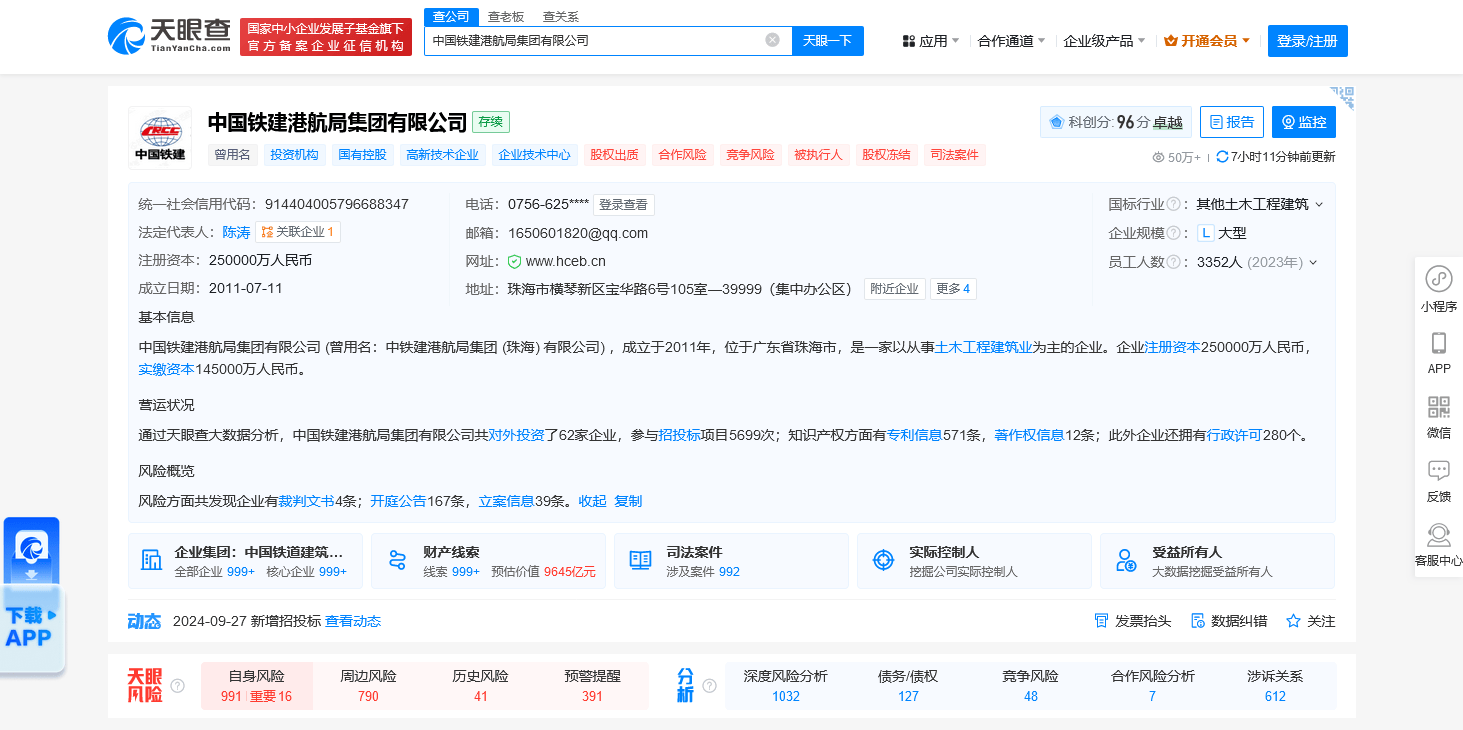The width and height of the screenshot is (1463, 730).
Task: Open the customer service center icon
Action: (x=1439, y=534)
